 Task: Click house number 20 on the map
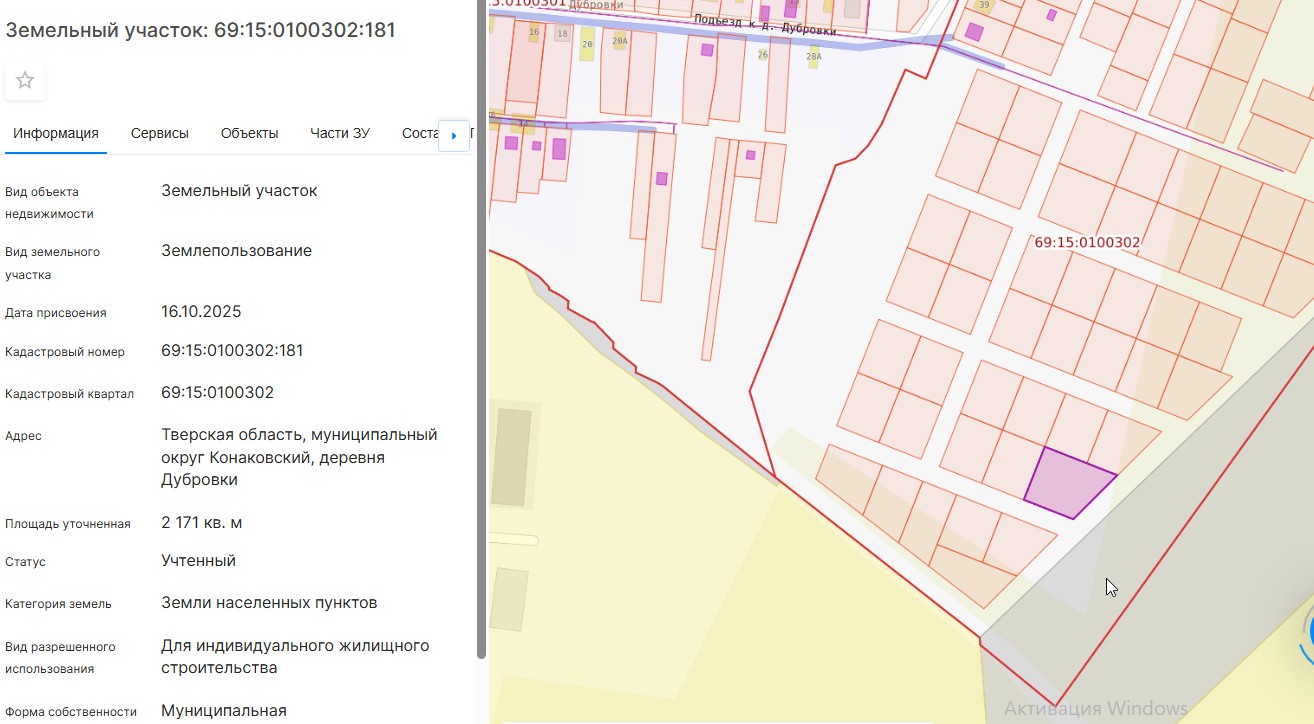(587, 44)
